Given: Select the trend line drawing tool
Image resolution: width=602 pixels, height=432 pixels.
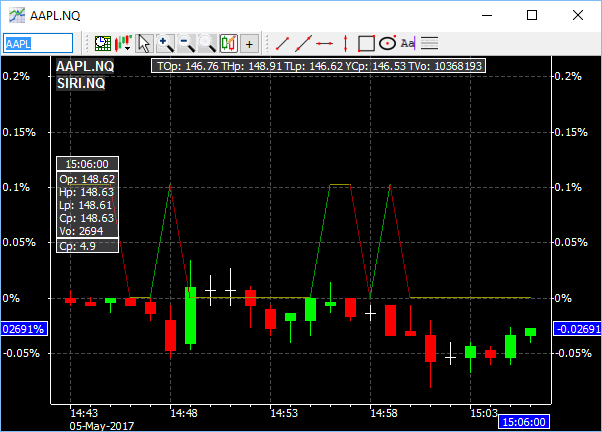Looking at the screenshot, I should click(283, 43).
